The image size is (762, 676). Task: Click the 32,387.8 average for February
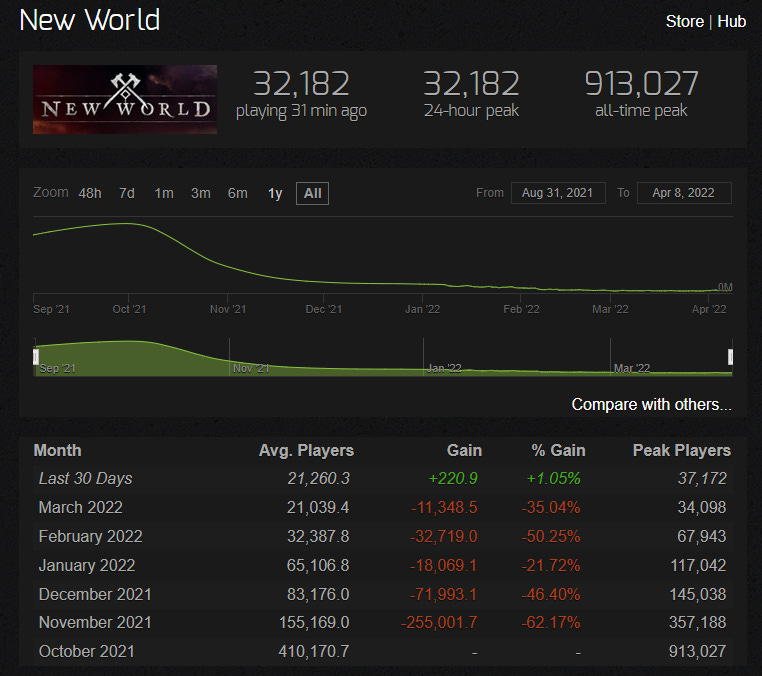(318, 536)
